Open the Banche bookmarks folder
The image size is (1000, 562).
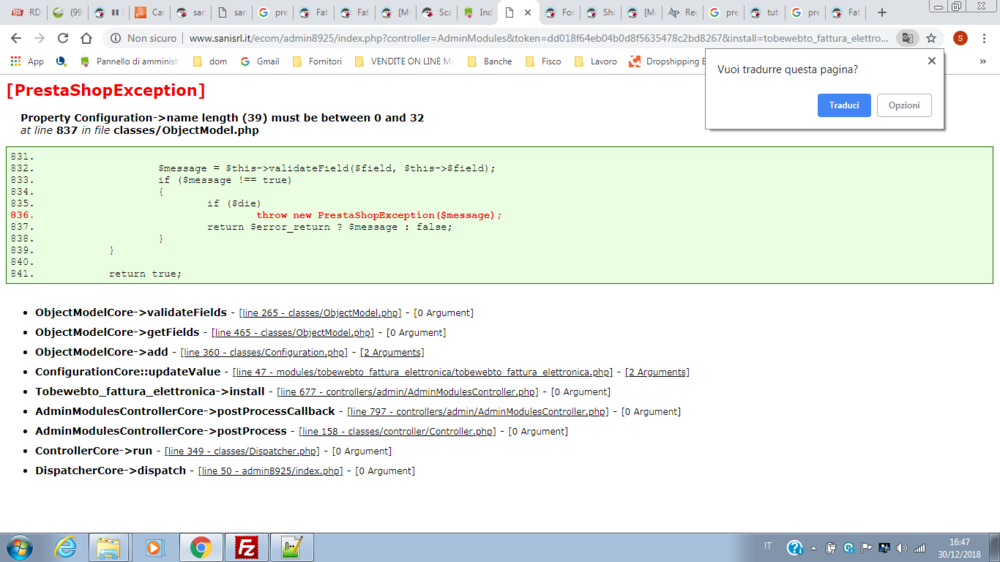(490, 61)
